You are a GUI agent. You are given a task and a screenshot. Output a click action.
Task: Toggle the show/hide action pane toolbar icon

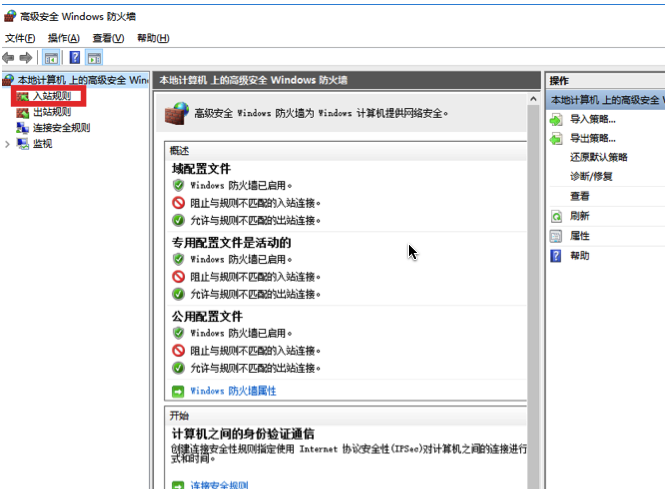click(94, 58)
